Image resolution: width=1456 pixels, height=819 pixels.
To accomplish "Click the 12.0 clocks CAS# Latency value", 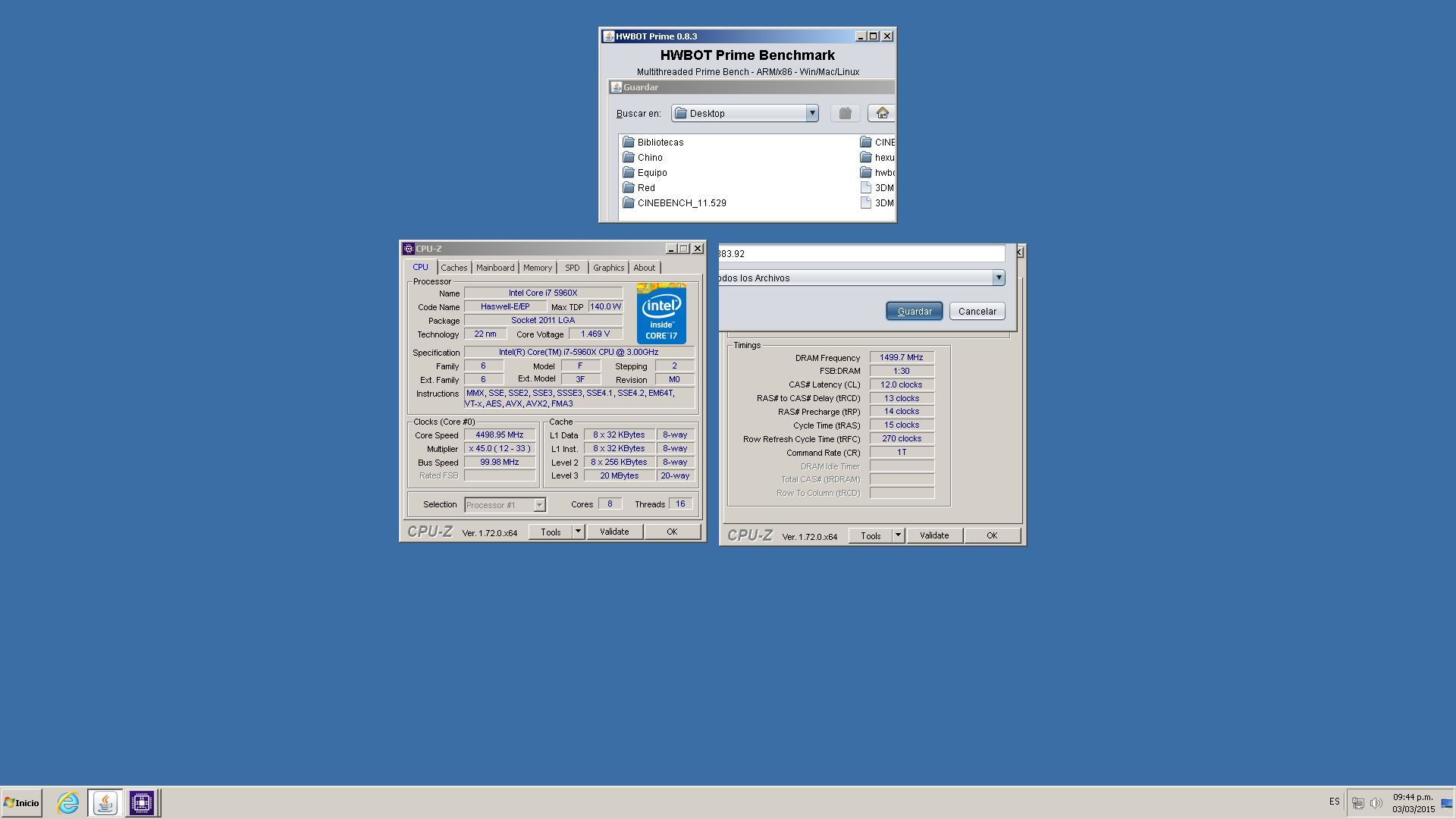I will 902,384.
